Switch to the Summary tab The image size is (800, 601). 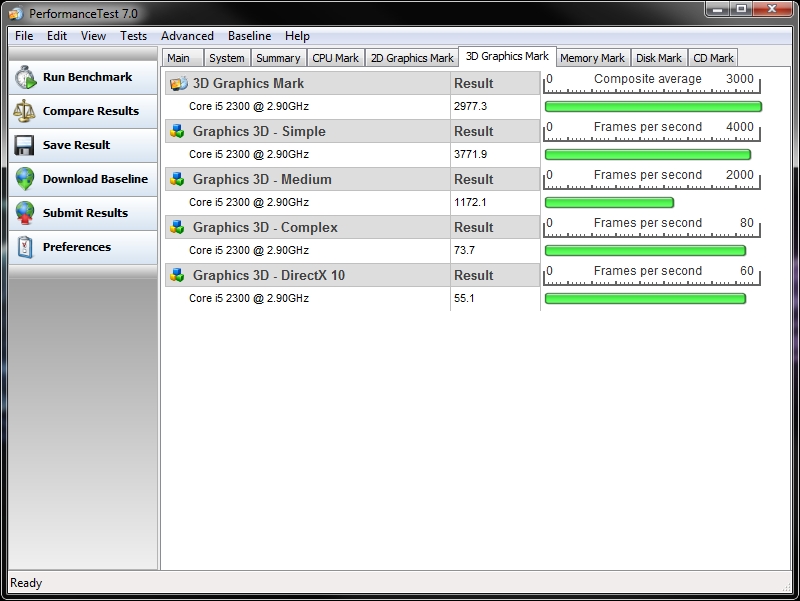[279, 58]
